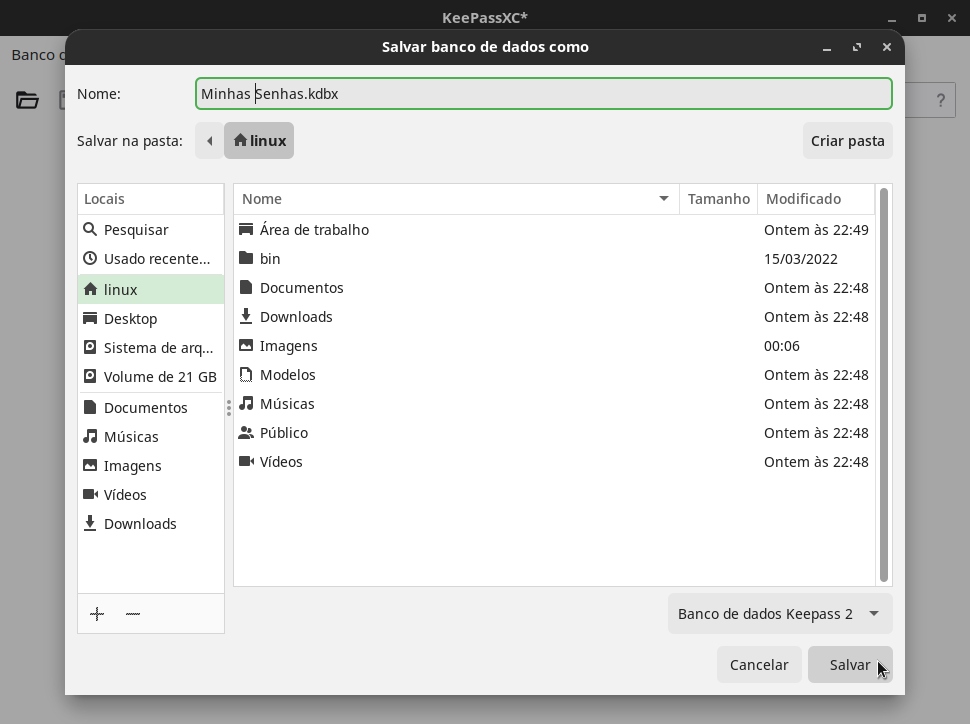Sort by Tamanho column header
The height and width of the screenshot is (724, 970).
(x=718, y=199)
